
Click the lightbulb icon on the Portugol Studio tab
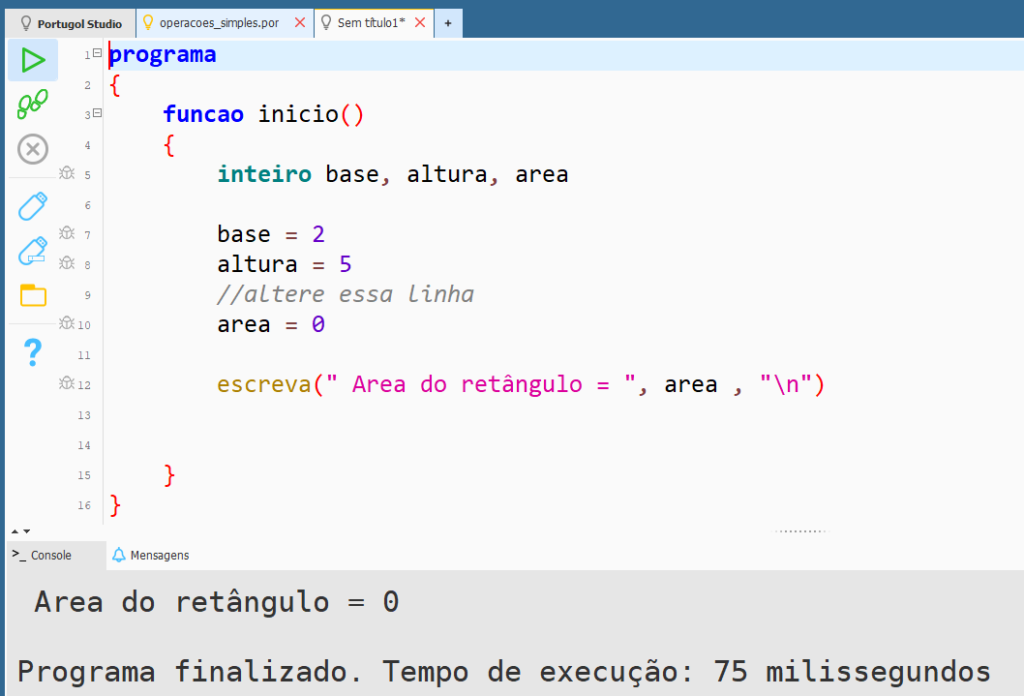[27, 23]
